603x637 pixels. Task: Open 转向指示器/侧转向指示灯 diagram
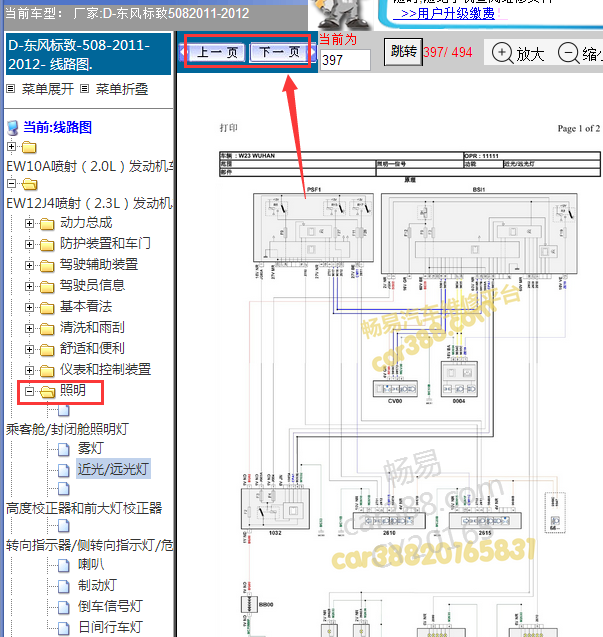[x=89, y=545]
